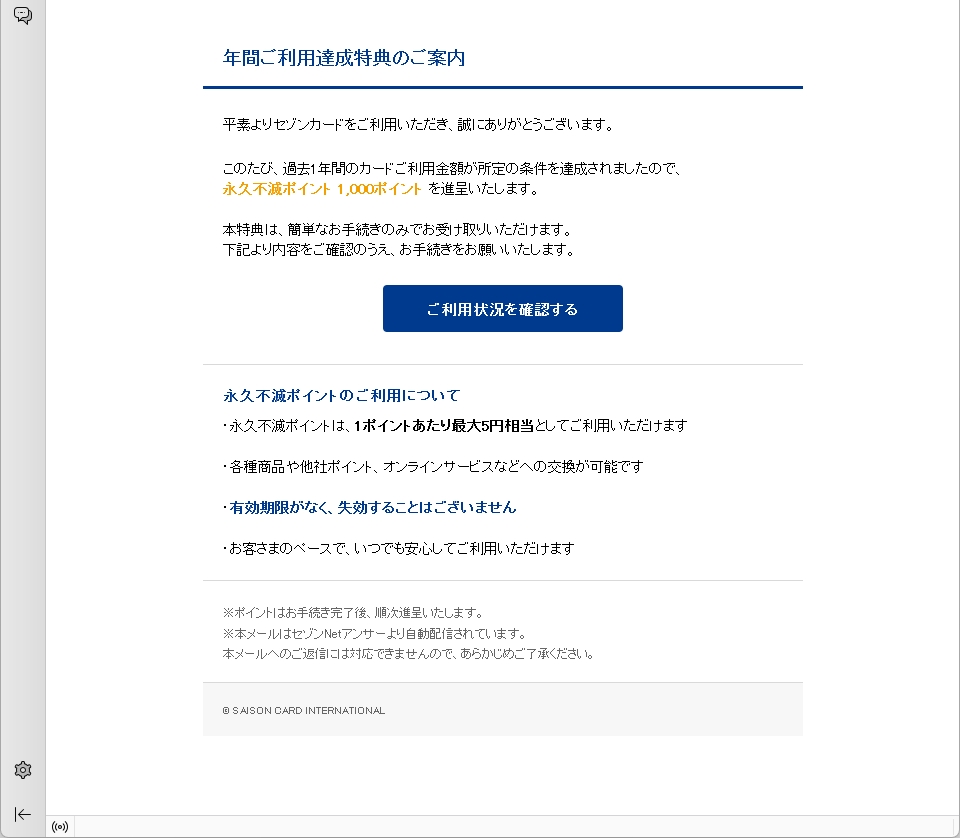Viewport: 960px width, 838px height.
Task: Collapse the sidebar with the arrow icon
Action: click(x=23, y=814)
